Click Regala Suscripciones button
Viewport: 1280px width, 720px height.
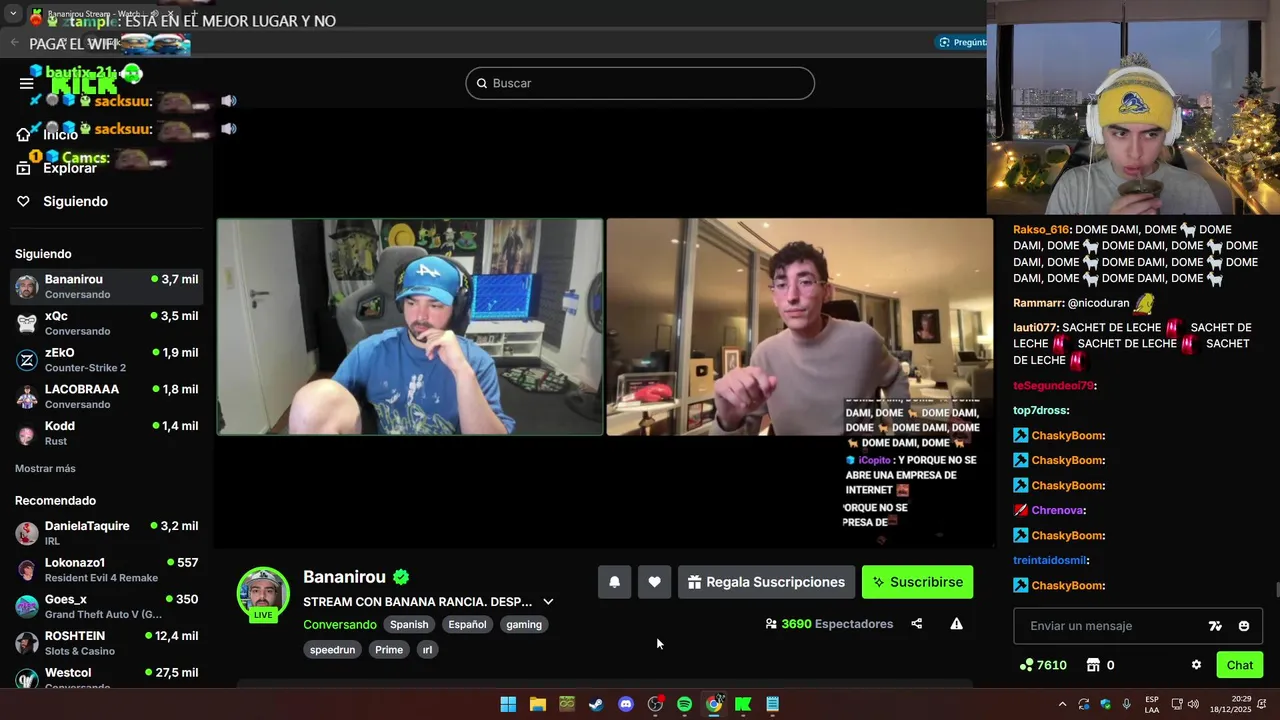[766, 582]
